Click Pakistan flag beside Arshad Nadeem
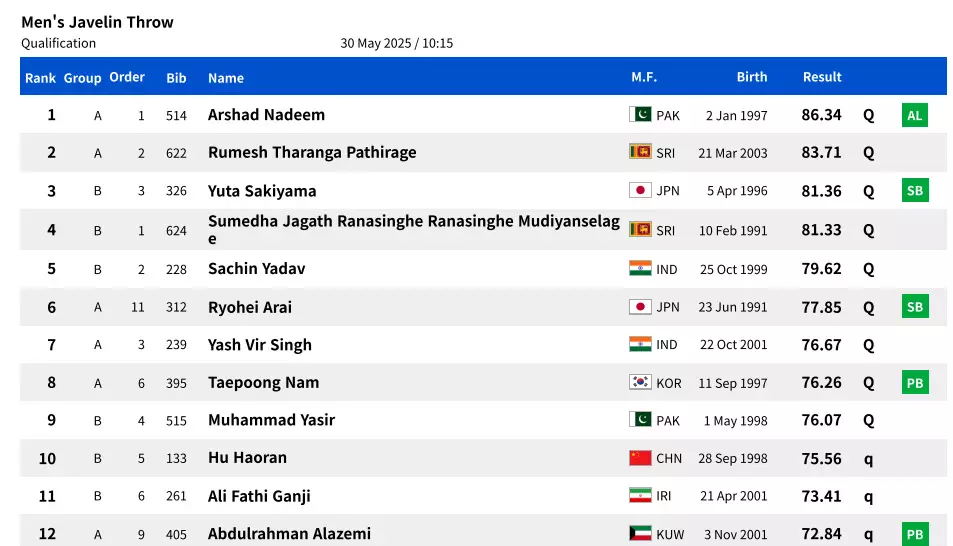The image size is (953, 546). (640, 115)
